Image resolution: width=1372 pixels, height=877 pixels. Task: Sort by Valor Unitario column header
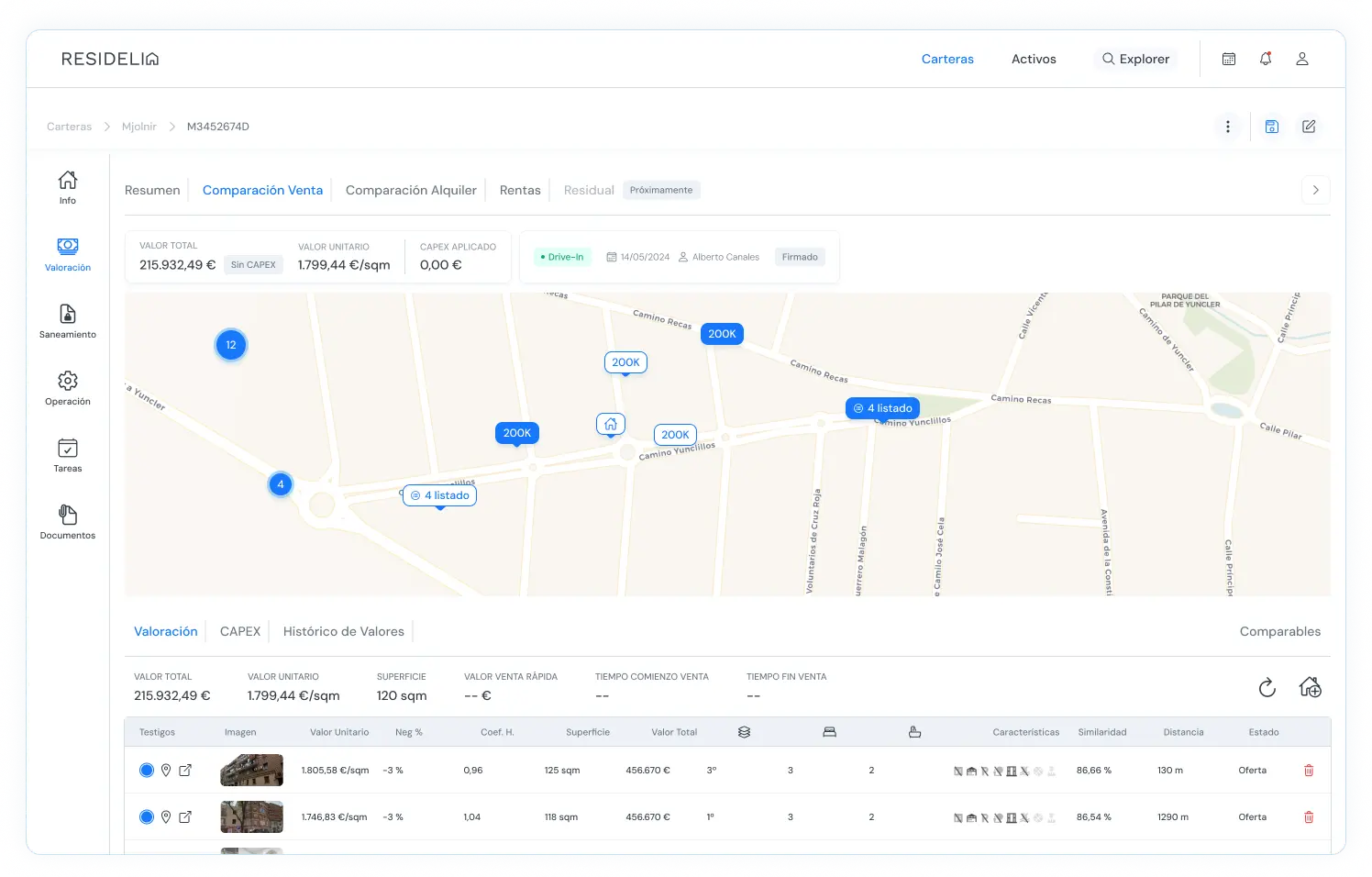click(x=339, y=732)
